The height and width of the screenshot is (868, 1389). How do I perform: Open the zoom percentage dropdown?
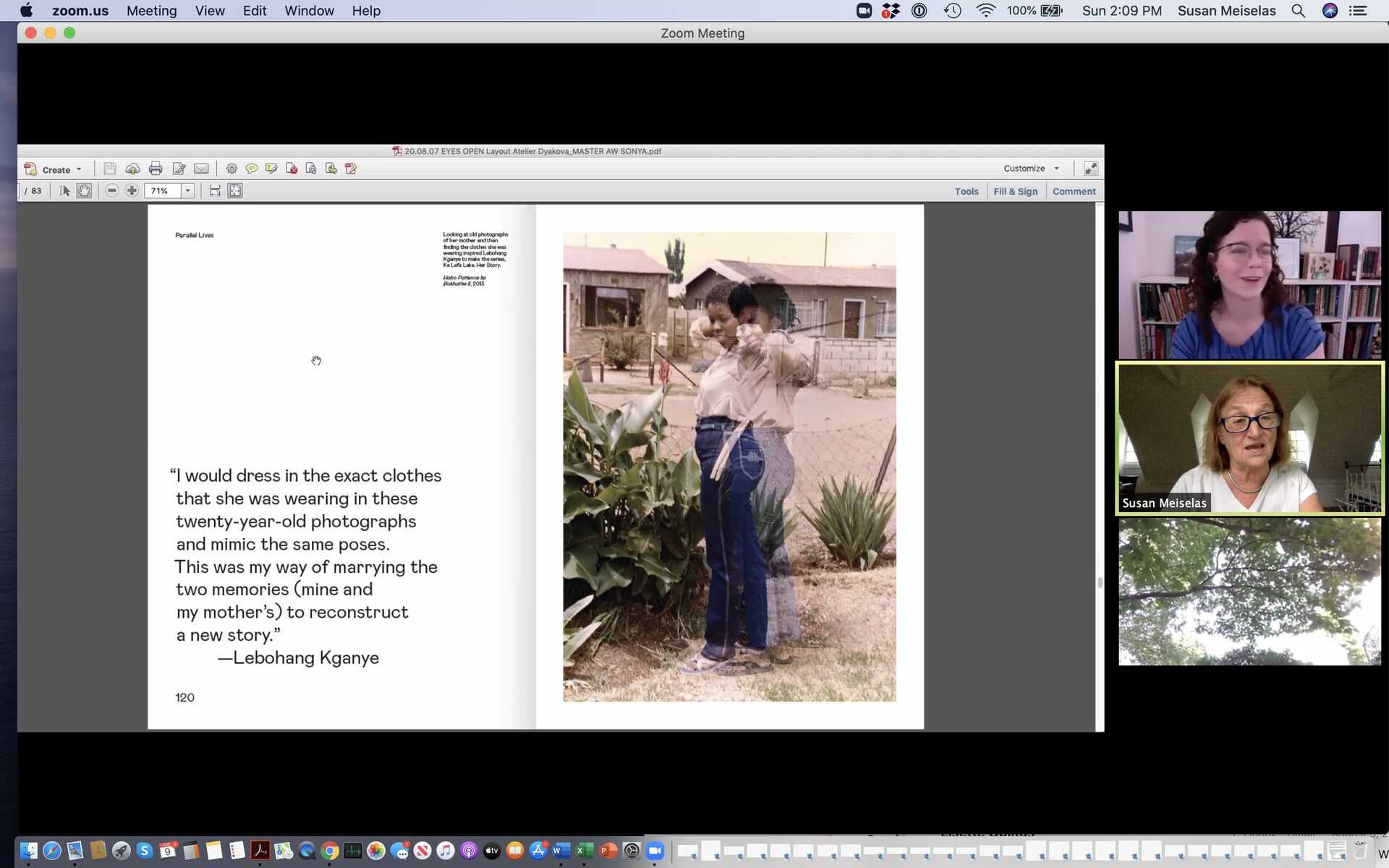pyautogui.click(x=187, y=191)
